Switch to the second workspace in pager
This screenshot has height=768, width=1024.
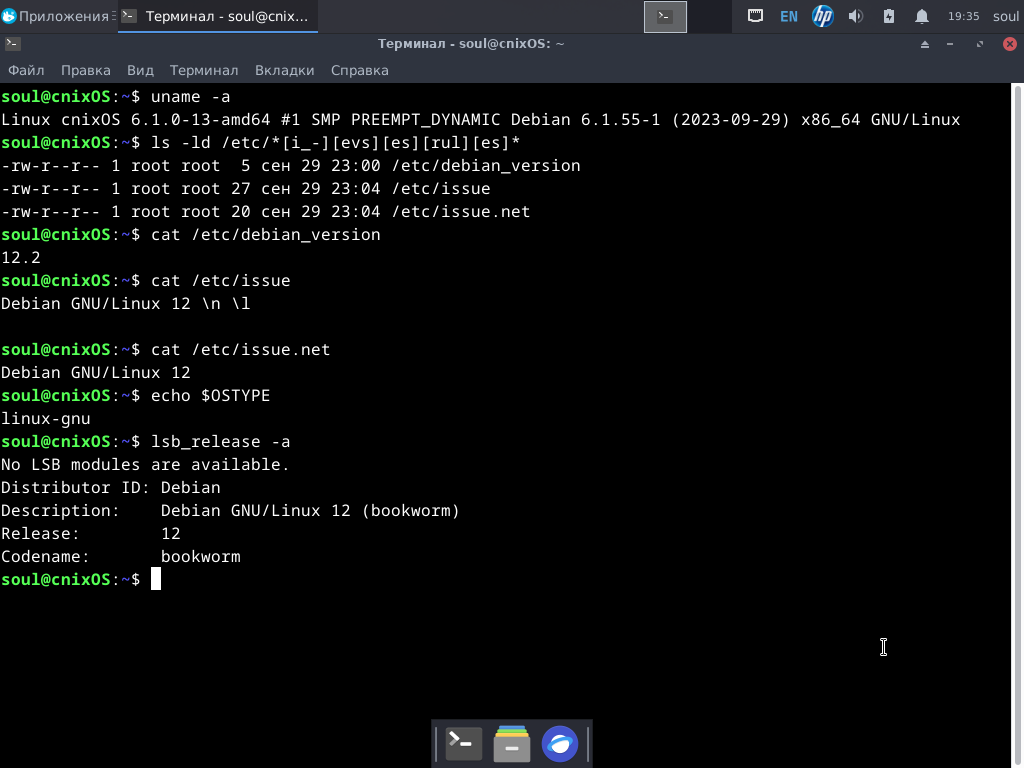coord(709,16)
